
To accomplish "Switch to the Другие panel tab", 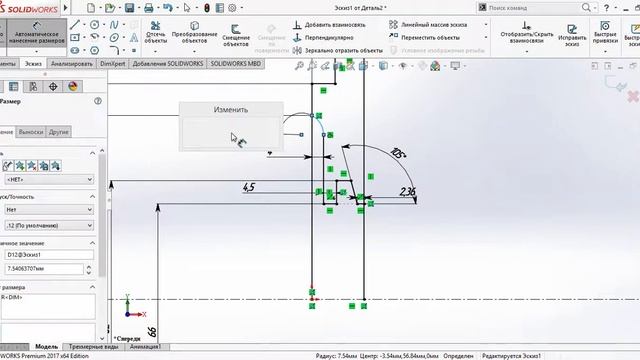I will 59,132.
